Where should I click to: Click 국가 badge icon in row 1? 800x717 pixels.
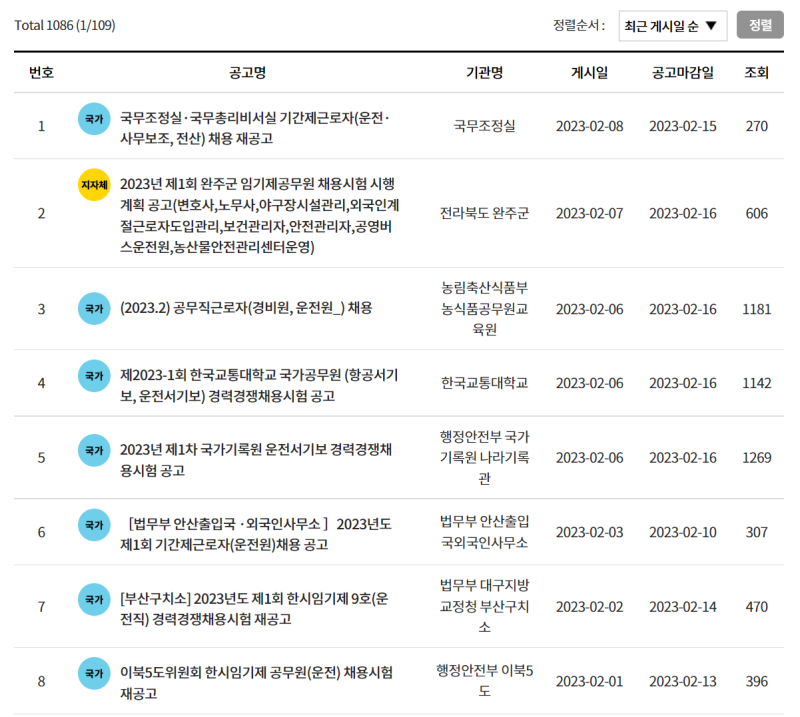point(94,119)
